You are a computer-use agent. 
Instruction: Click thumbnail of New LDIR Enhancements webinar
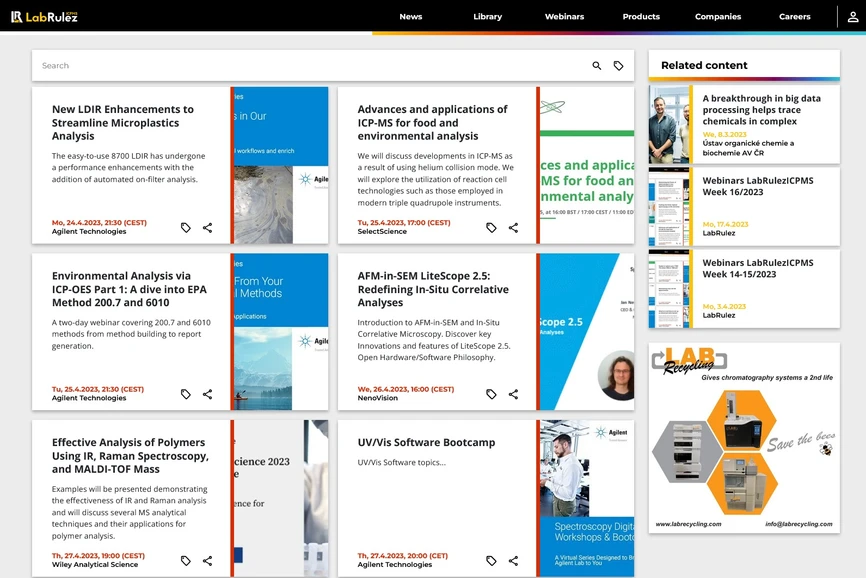coord(279,165)
